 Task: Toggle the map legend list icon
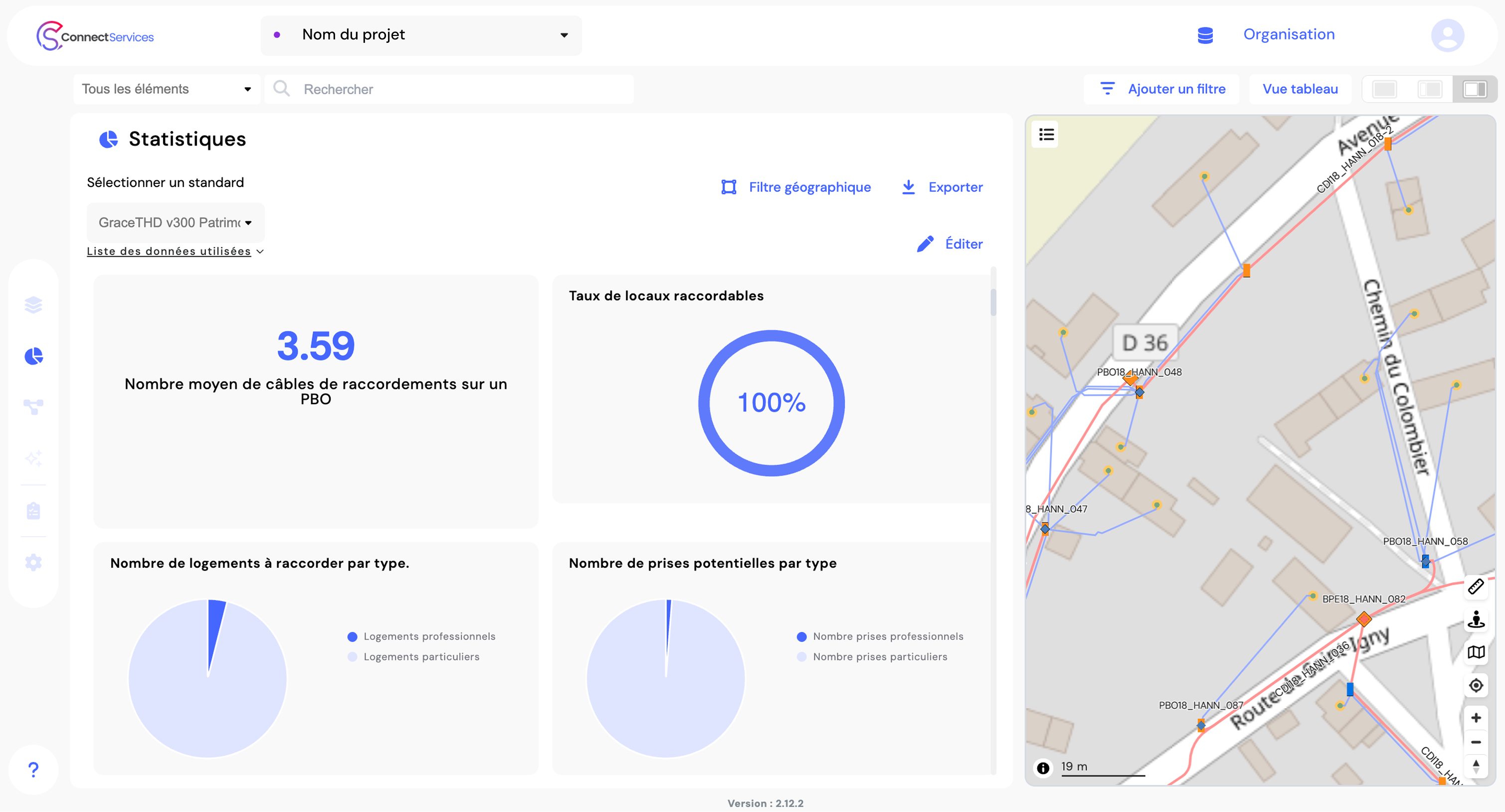(x=1046, y=135)
